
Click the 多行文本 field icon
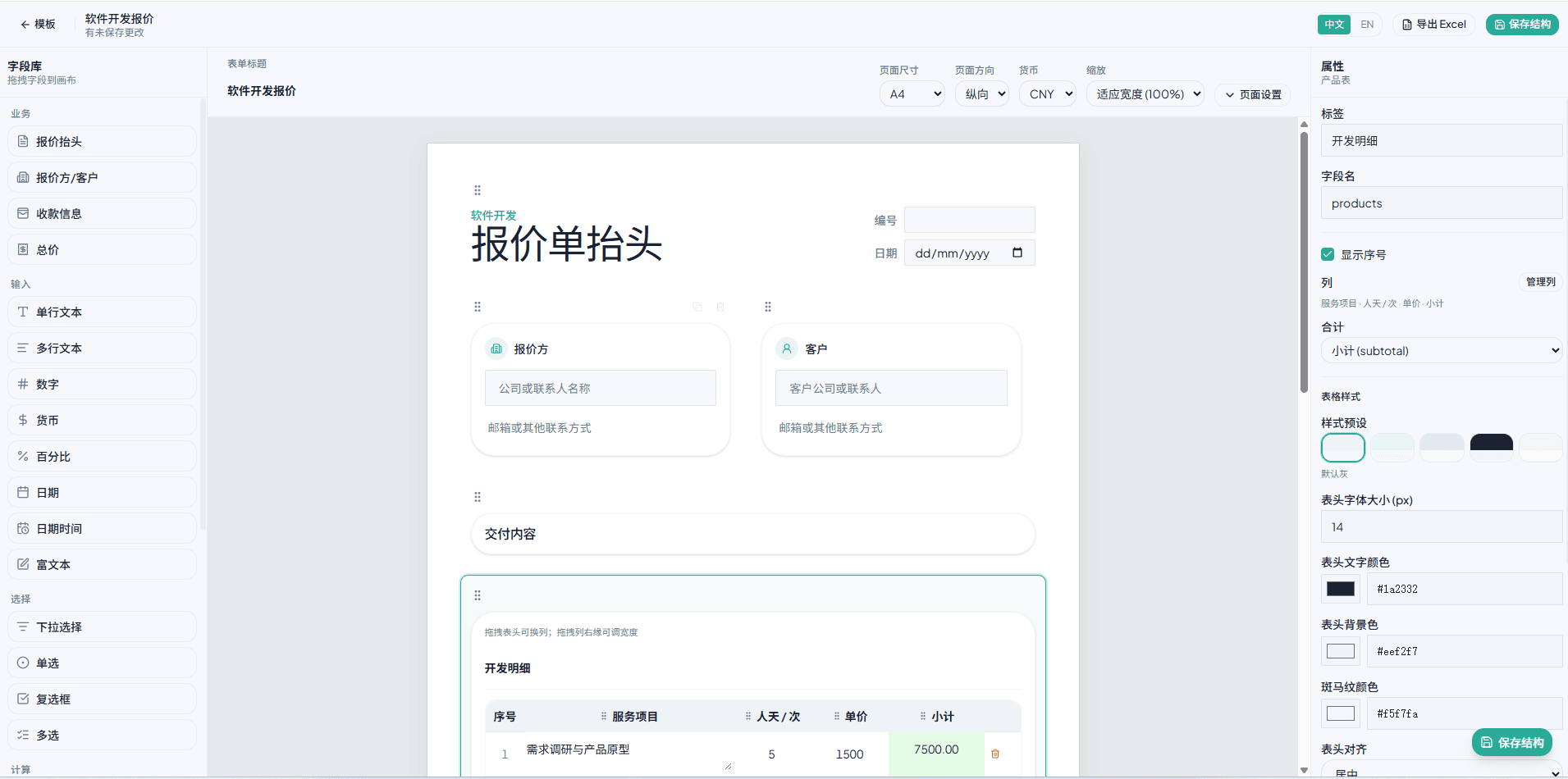point(23,348)
